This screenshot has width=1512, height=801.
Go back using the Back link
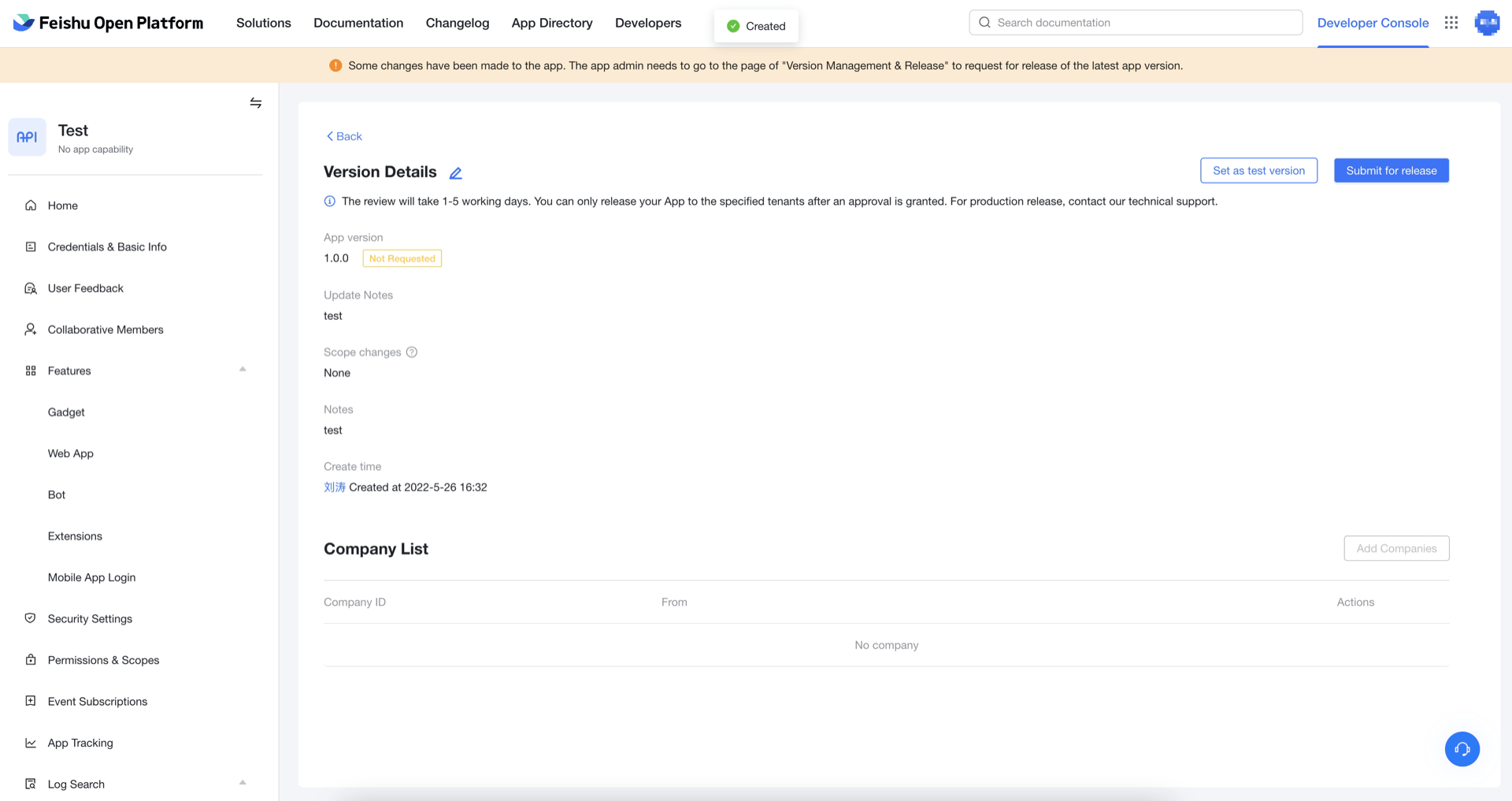(344, 136)
